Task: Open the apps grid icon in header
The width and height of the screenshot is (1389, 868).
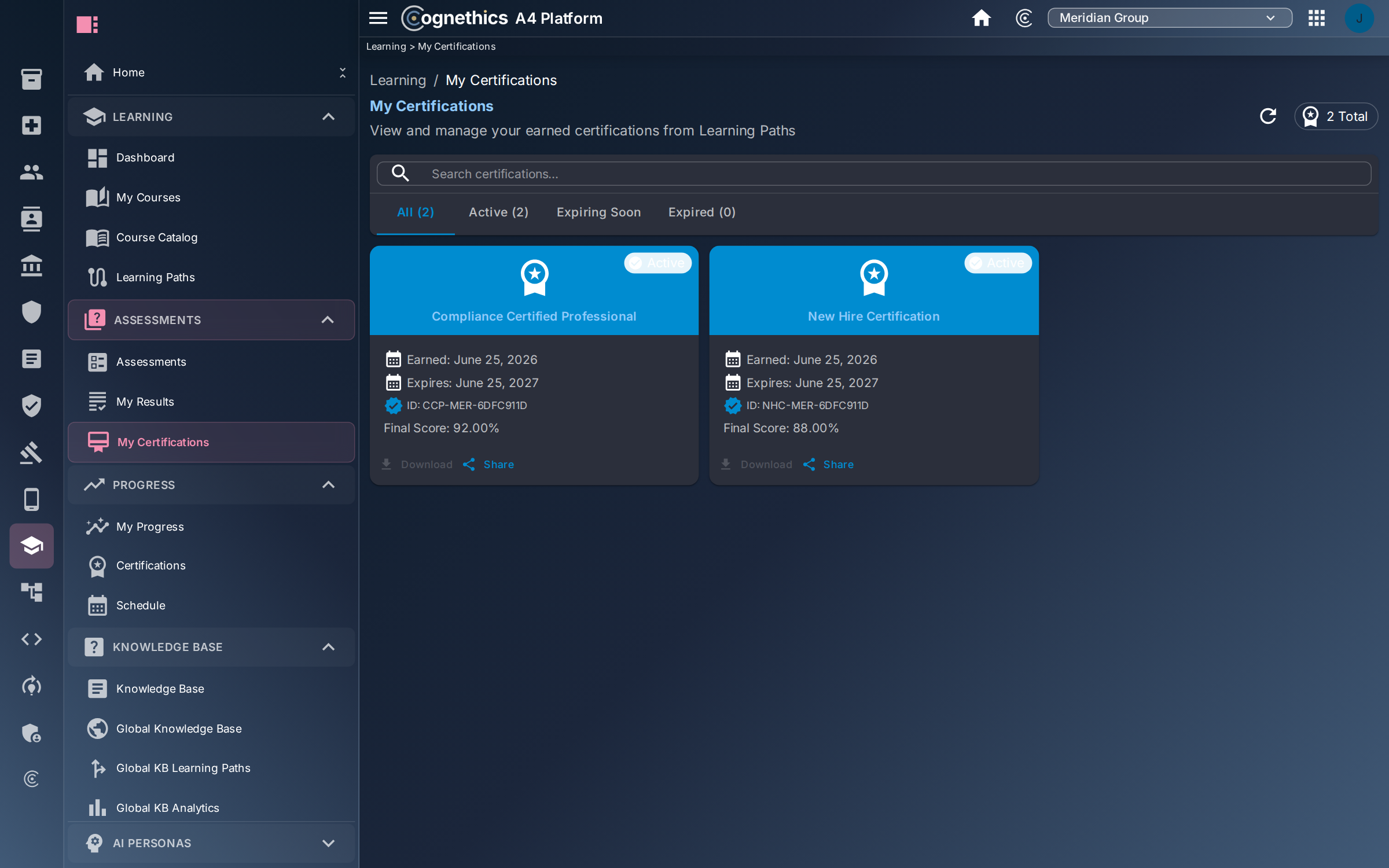Action: click(1317, 18)
